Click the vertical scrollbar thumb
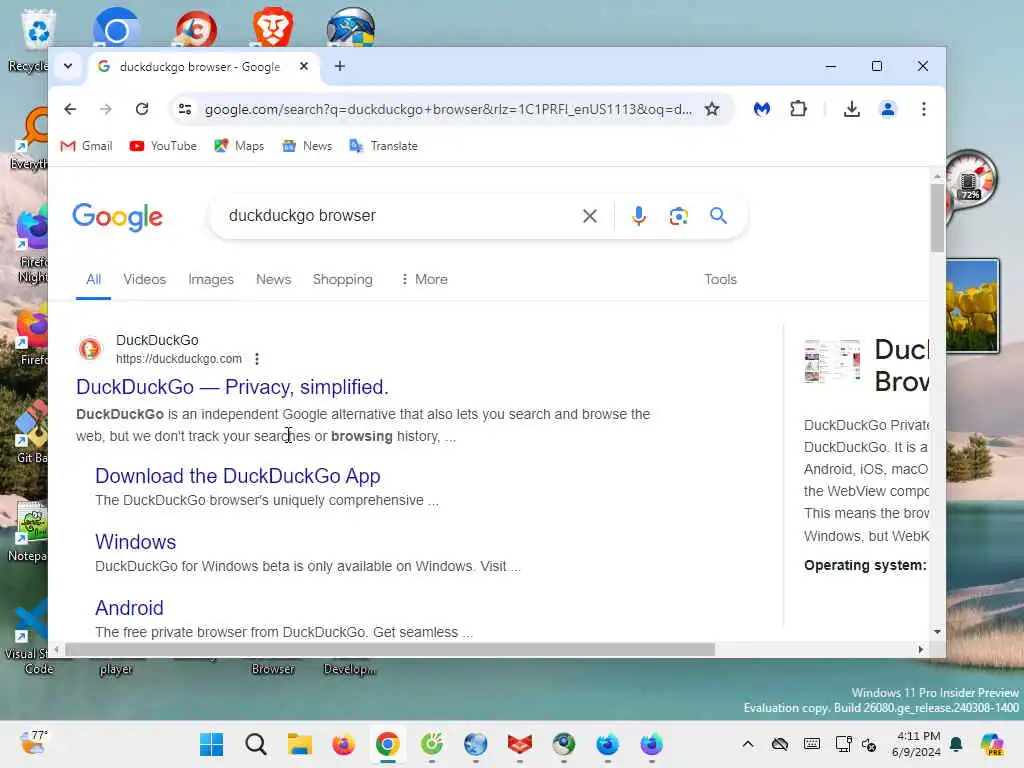1024x768 pixels. 937,217
